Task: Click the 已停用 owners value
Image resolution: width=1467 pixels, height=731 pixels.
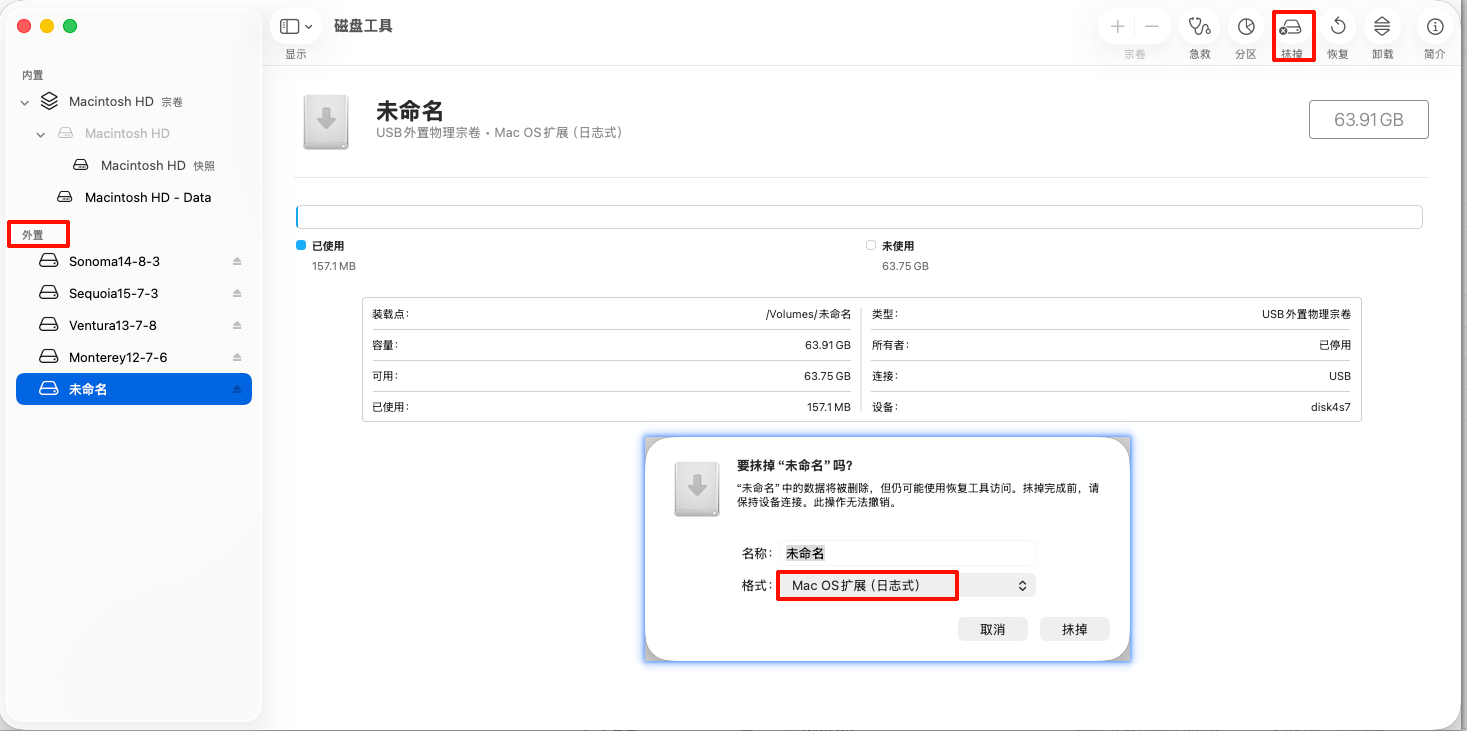Action: click(1335, 345)
